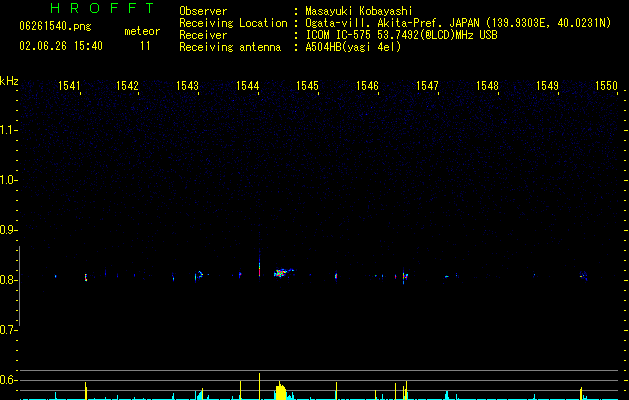This screenshot has height=400, width=629.
Task: Select the ICOM IC-575 receiver text
Action: [x=401, y=35]
